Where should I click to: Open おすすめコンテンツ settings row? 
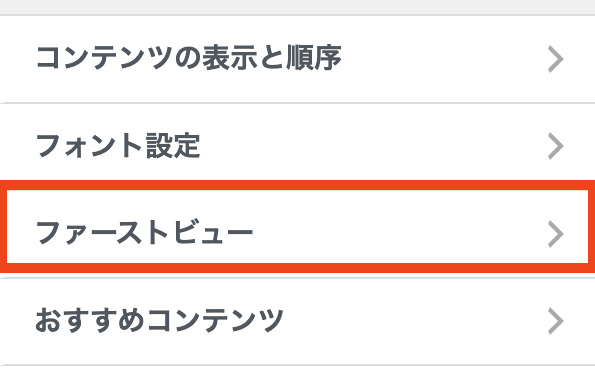pyautogui.click(x=298, y=321)
